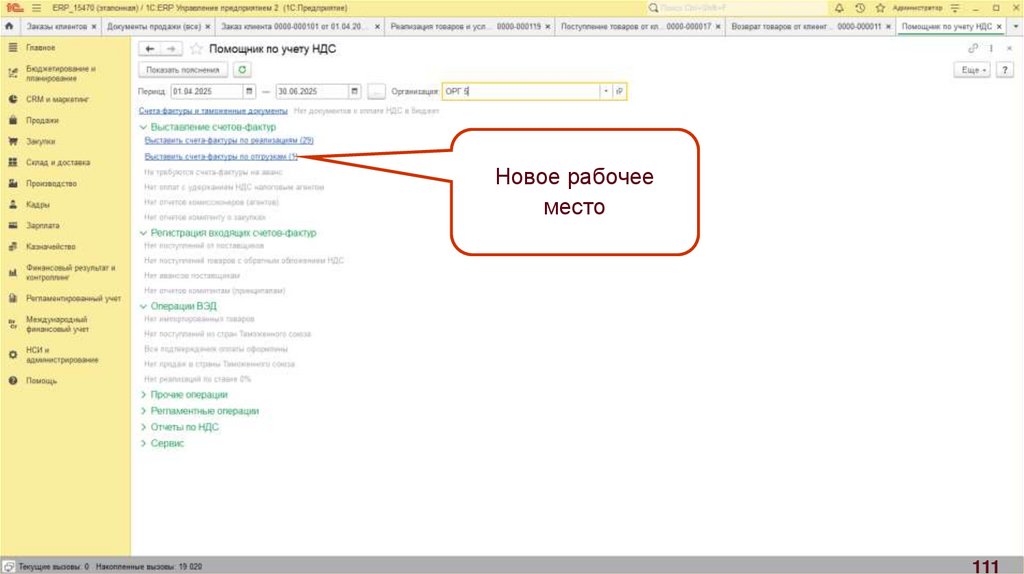Open Помощь section in sidebar
Image resolution: width=1024 pixels, height=574 pixels.
pyautogui.click(x=41, y=381)
